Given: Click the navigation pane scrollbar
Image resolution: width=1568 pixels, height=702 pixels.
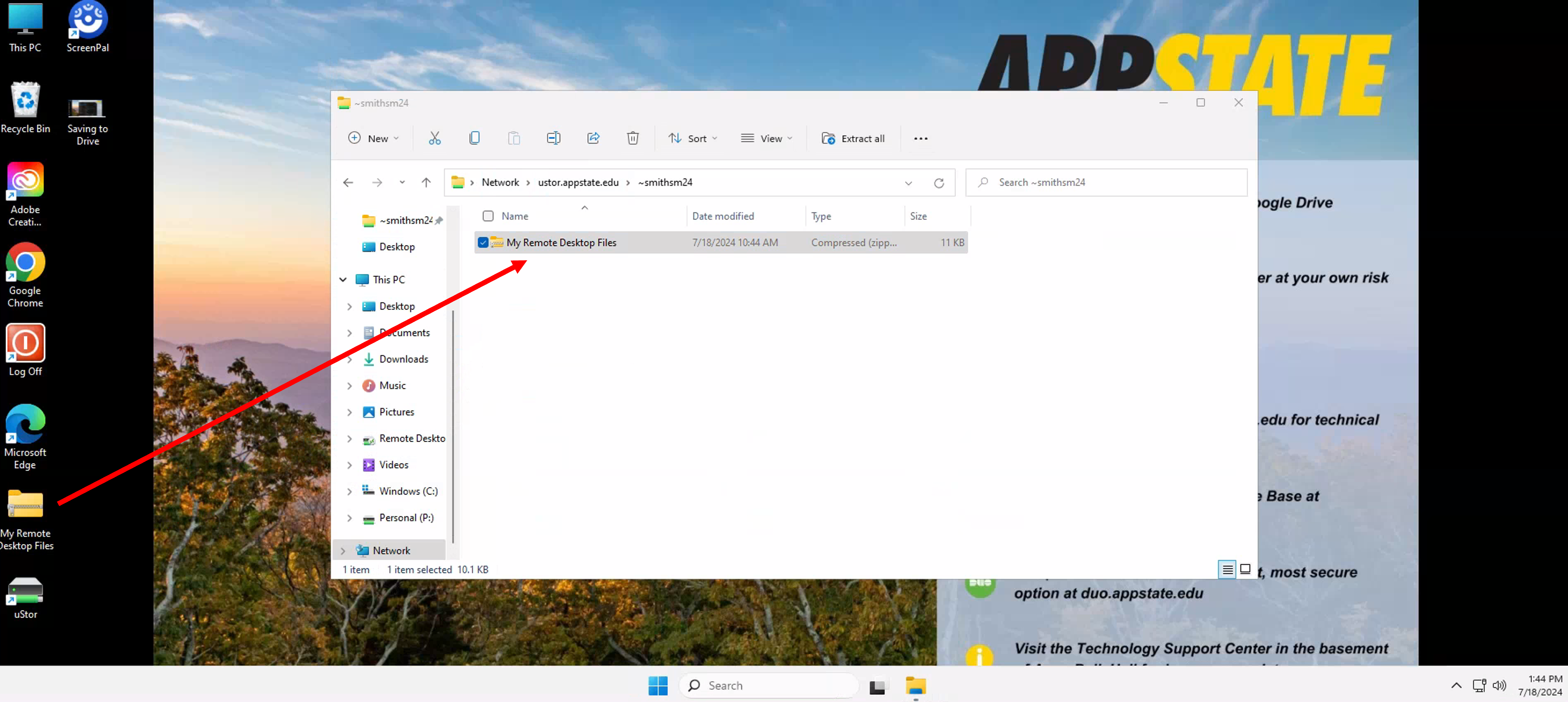Looking at the screenshot, I should 452,426.
